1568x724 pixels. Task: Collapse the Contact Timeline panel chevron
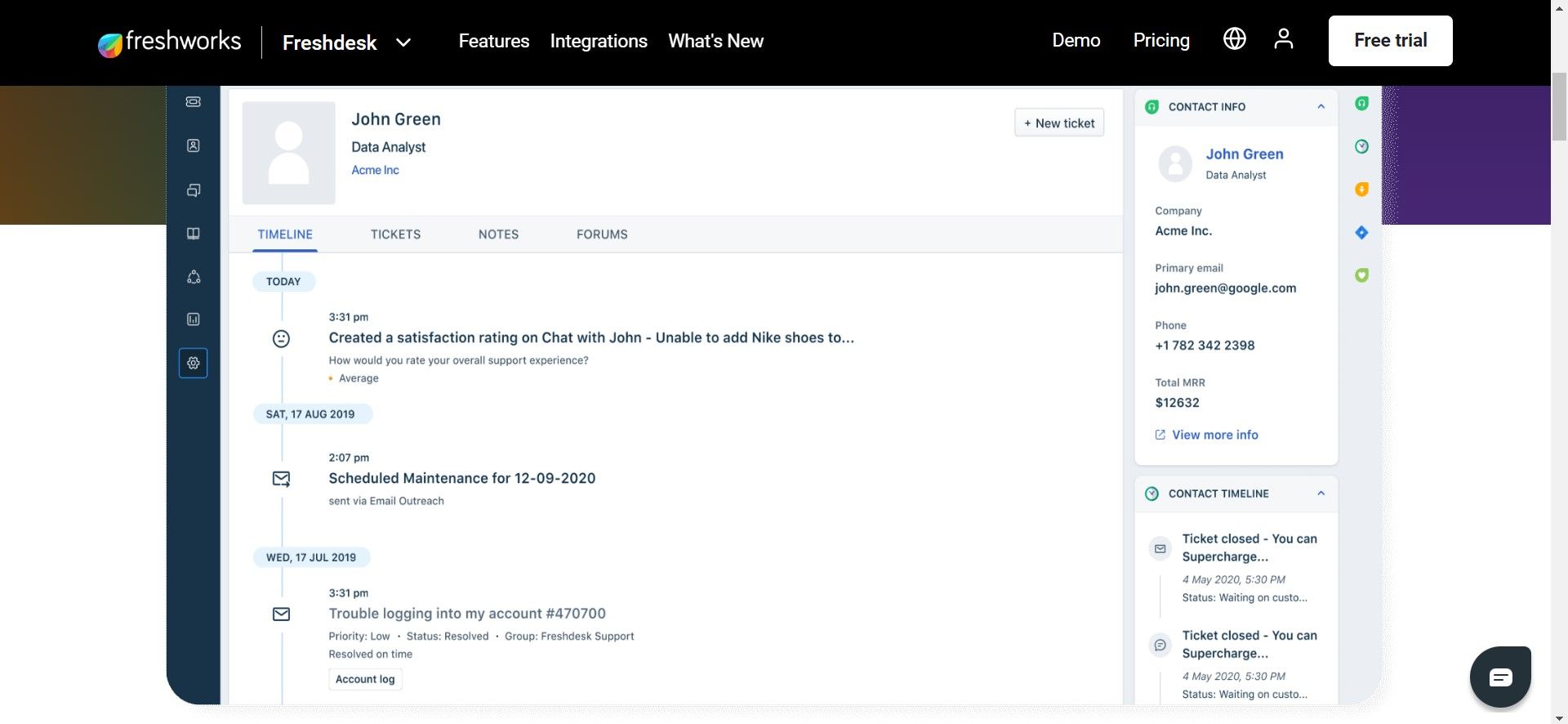pos(1321,494)
